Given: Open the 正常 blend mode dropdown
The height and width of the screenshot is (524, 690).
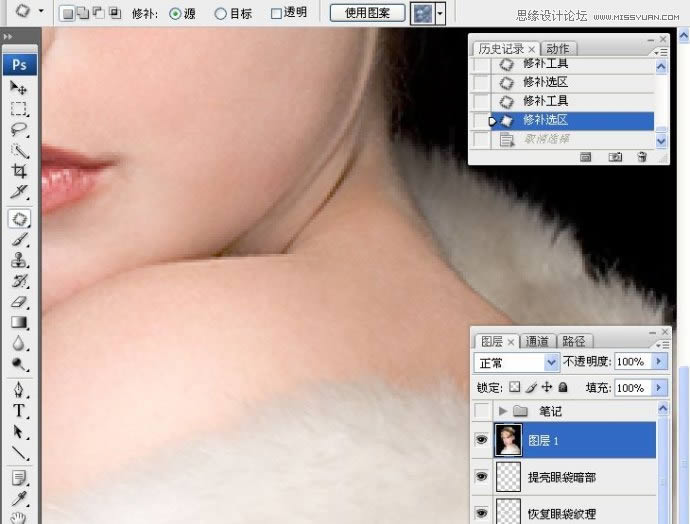Looking at the screenshot, I should tap(516, 362).
